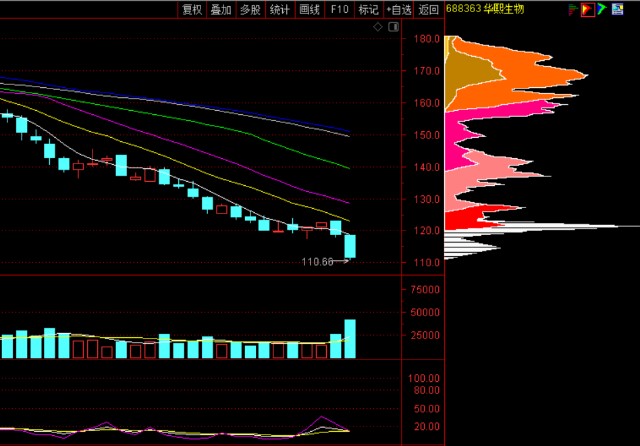
Task: Click the 110.66 low price label
Action: 318,262
